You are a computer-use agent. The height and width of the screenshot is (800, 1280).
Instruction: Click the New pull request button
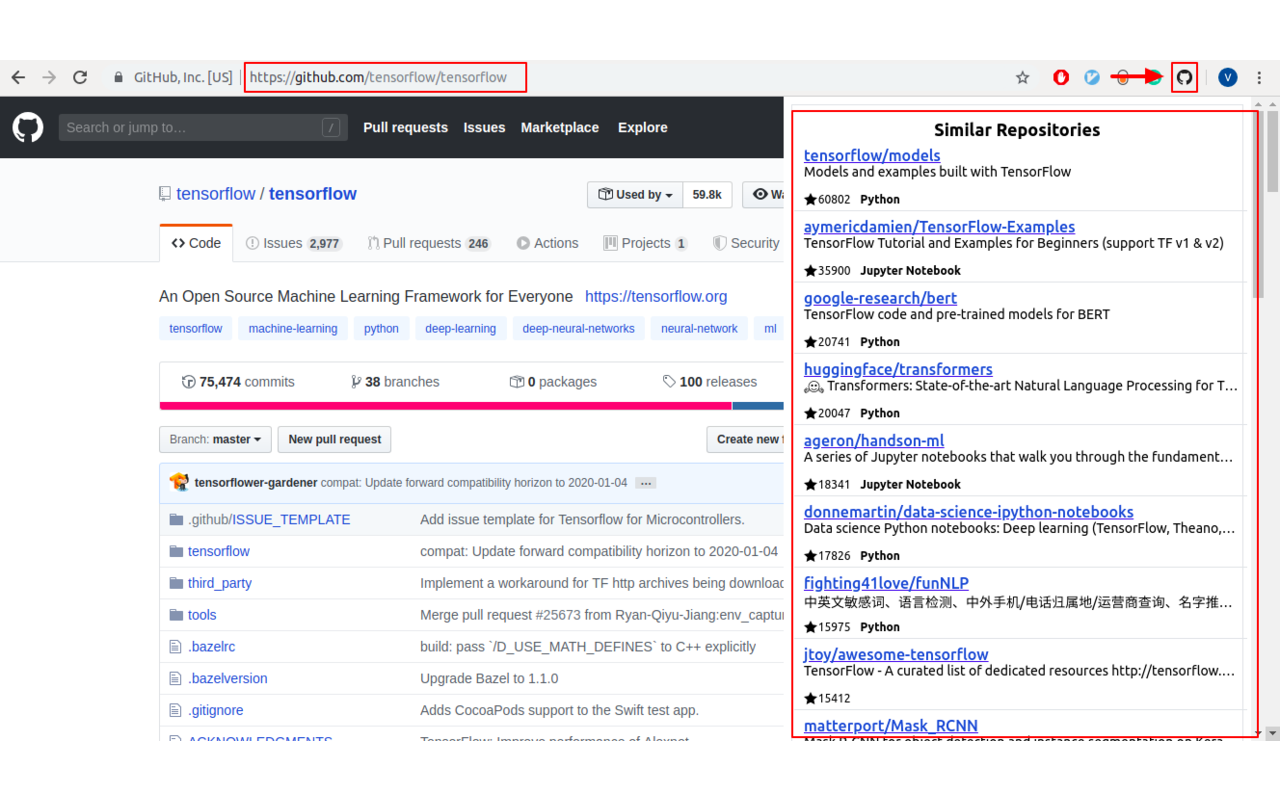pos(334,439)
